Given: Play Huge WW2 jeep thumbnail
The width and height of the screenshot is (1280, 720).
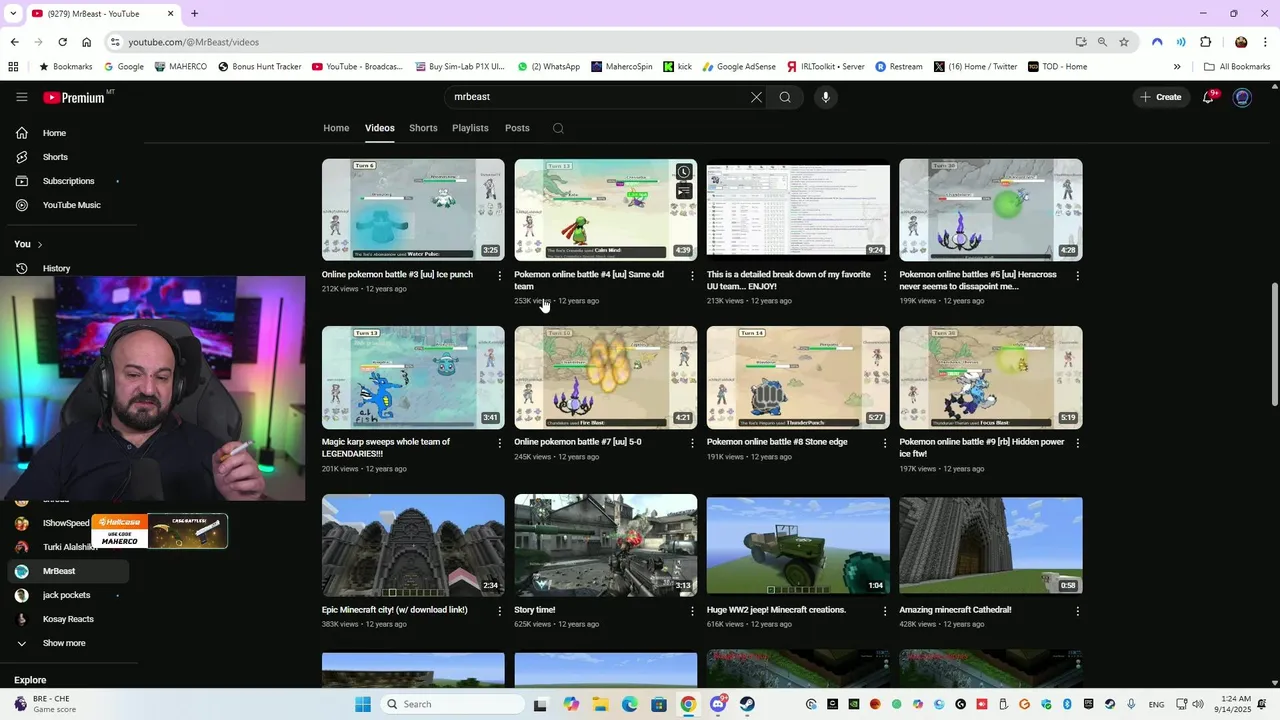Looking at the screenshot, I should (x=798, y=545).
